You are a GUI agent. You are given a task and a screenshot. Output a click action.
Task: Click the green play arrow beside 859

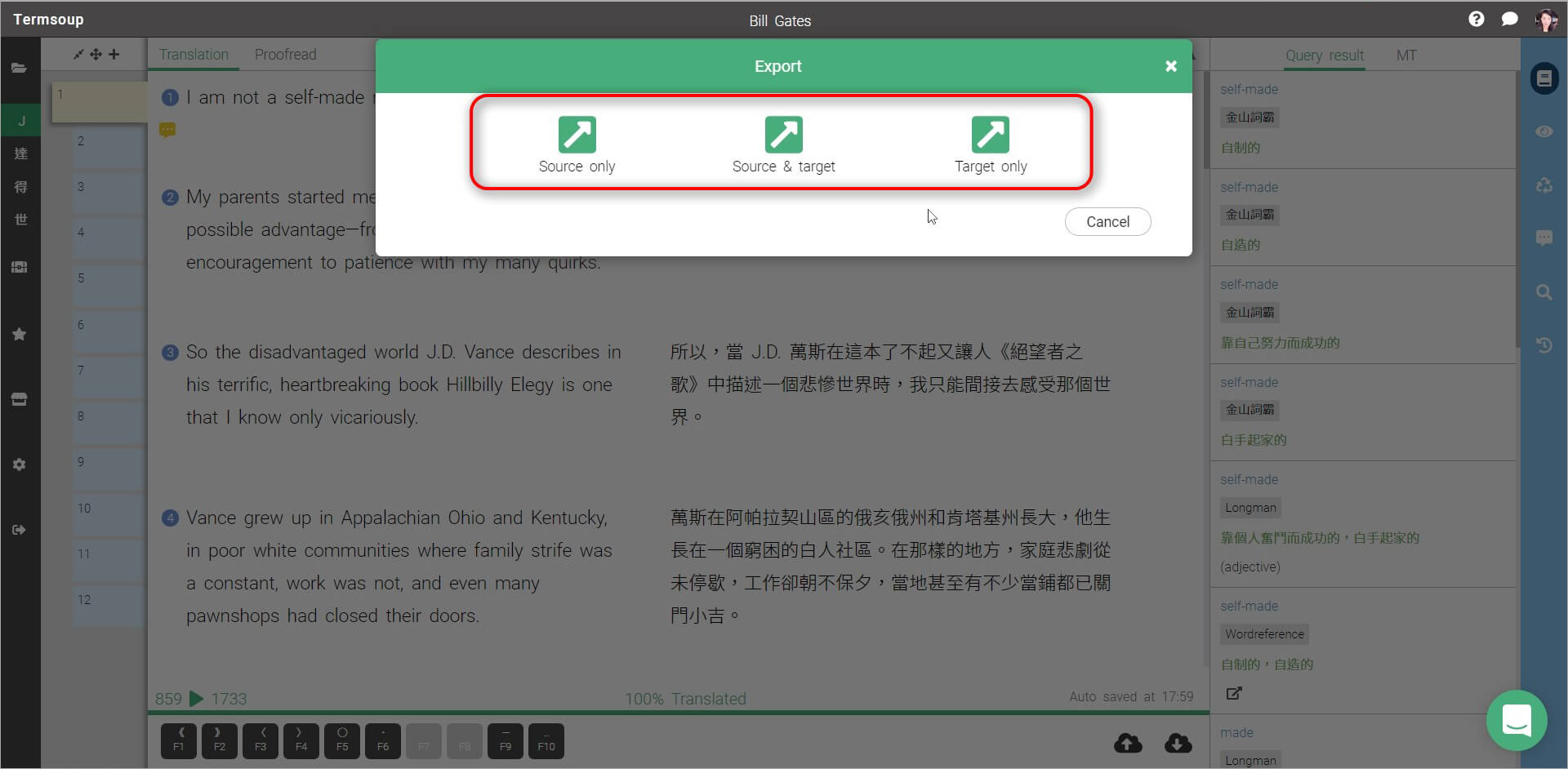pos(196,699)
